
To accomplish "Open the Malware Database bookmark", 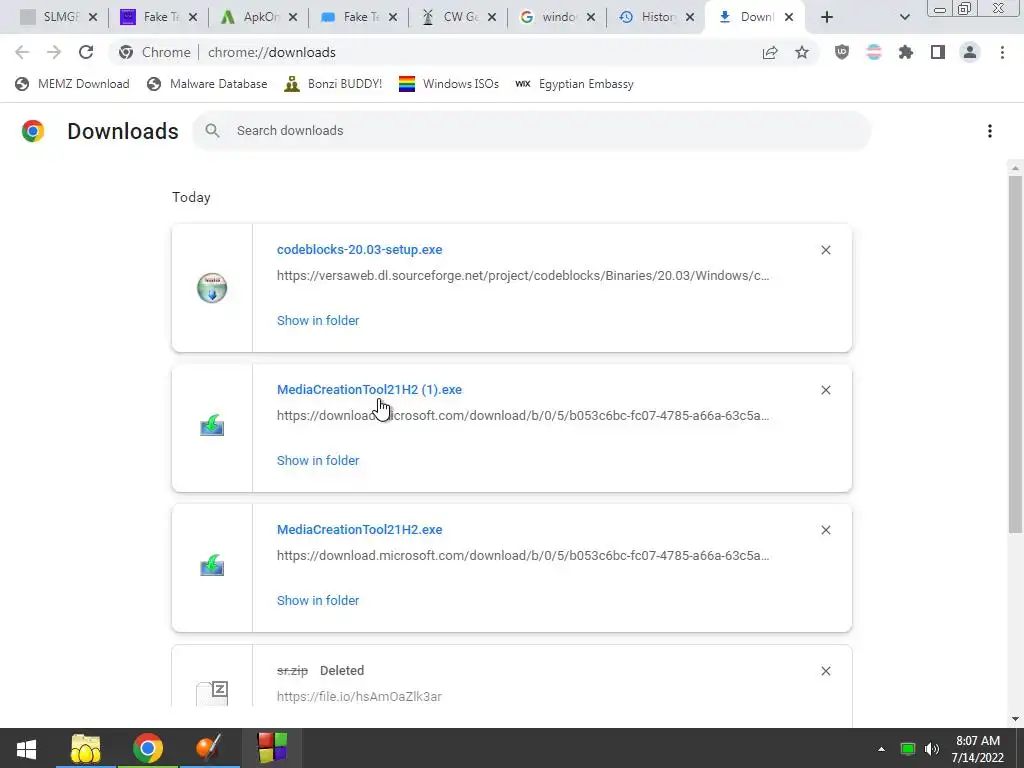I will coord(207,84).
